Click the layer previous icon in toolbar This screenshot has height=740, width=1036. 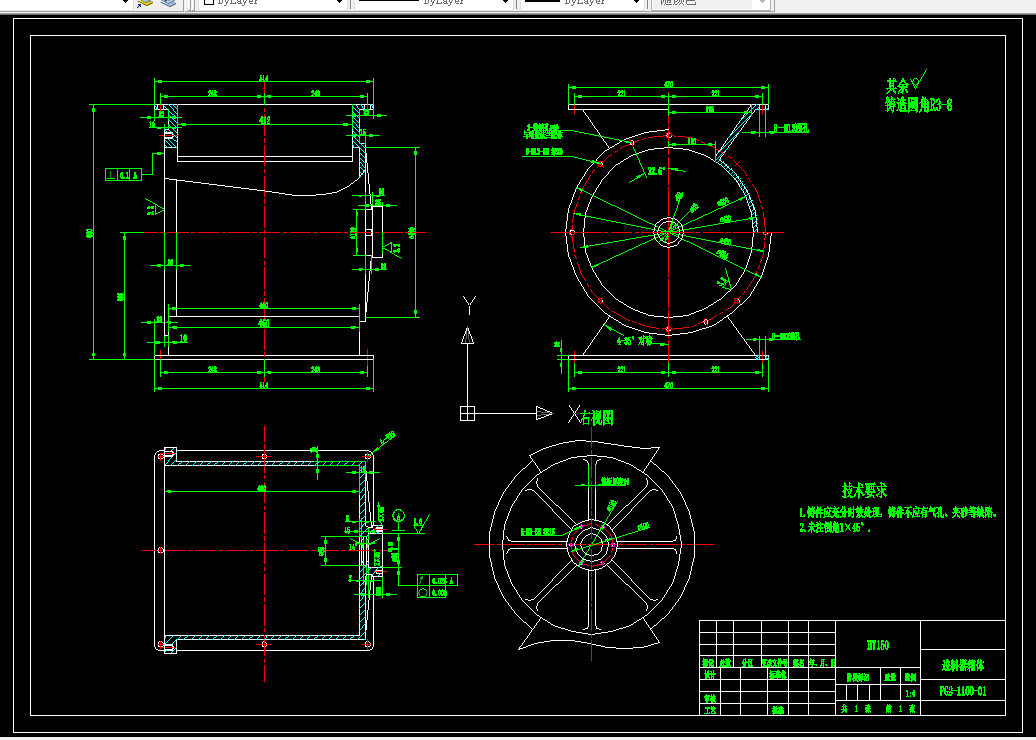(145, 3)
